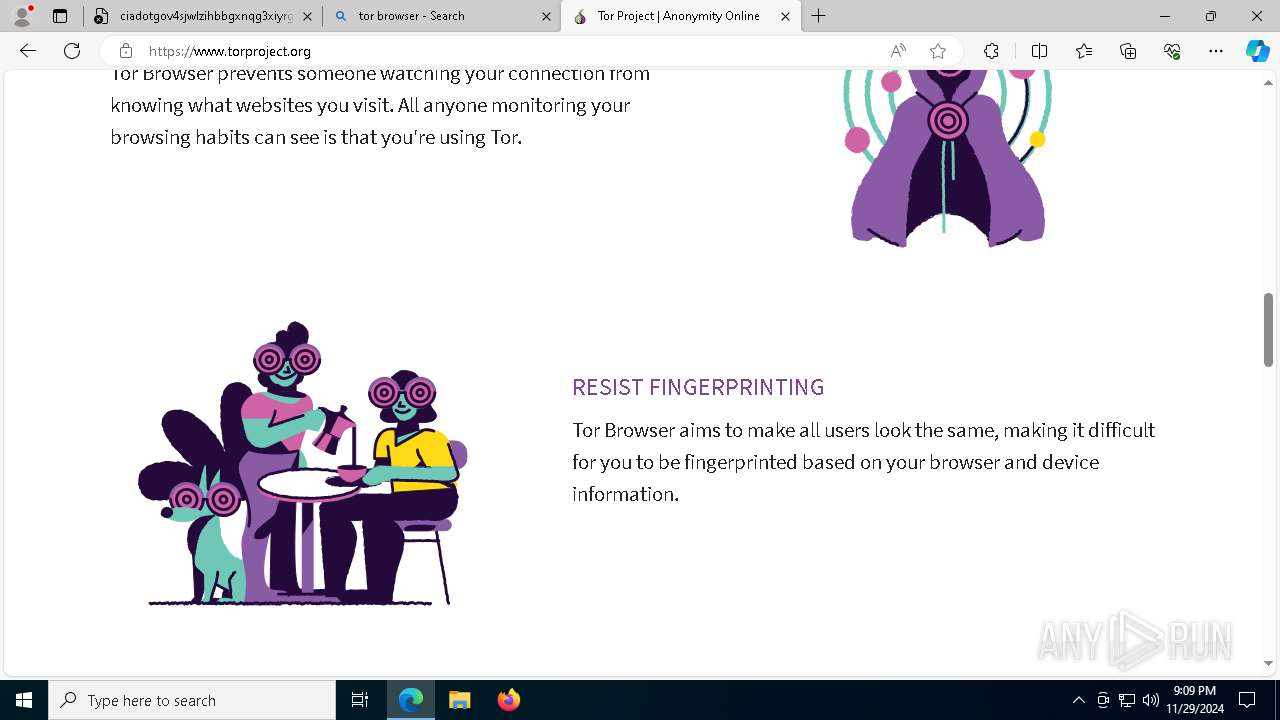Open the Copilot sidebar icon

[x=1258, y=51]
